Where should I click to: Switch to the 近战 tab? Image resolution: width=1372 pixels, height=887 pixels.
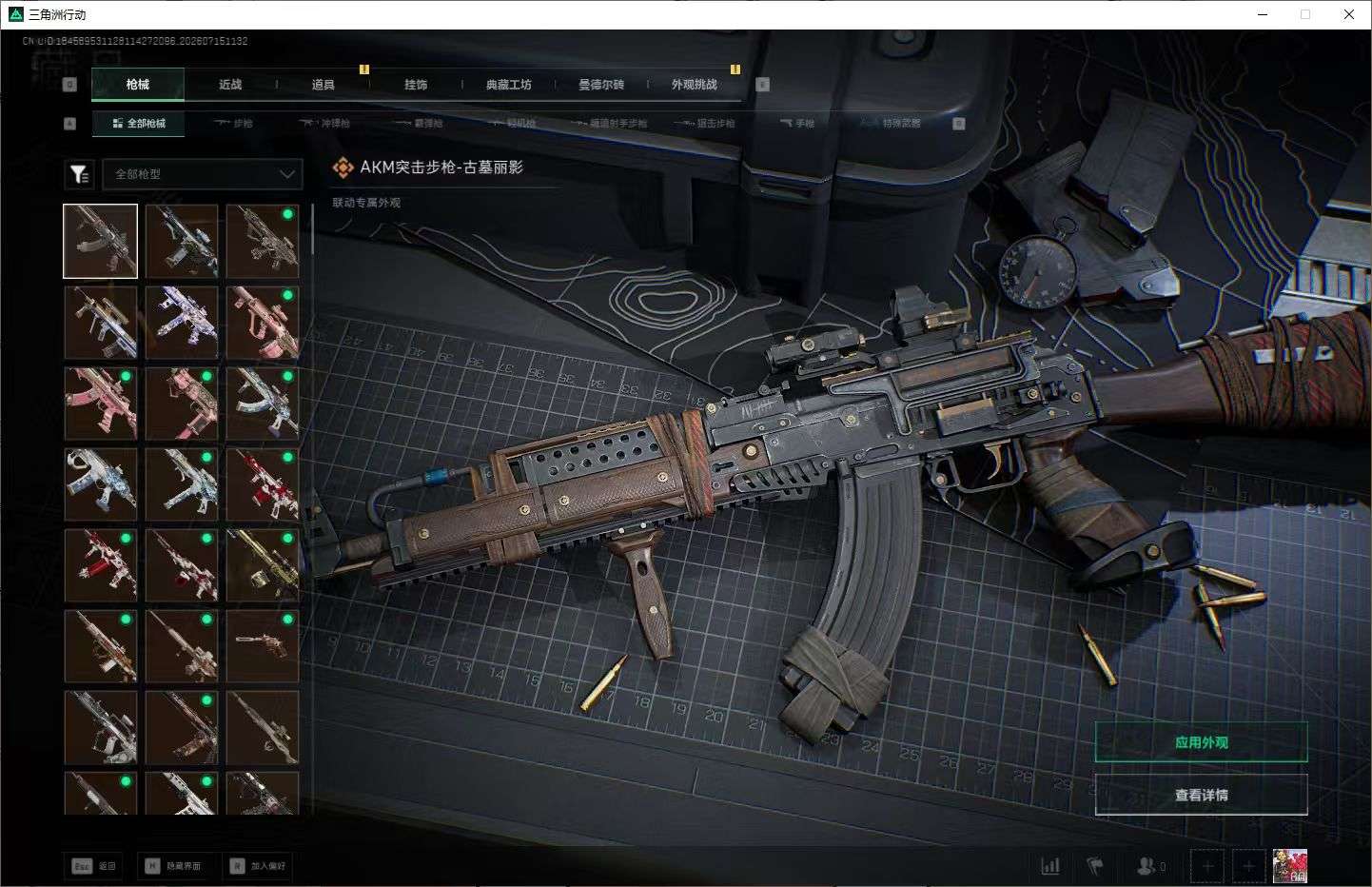[230, 85]
